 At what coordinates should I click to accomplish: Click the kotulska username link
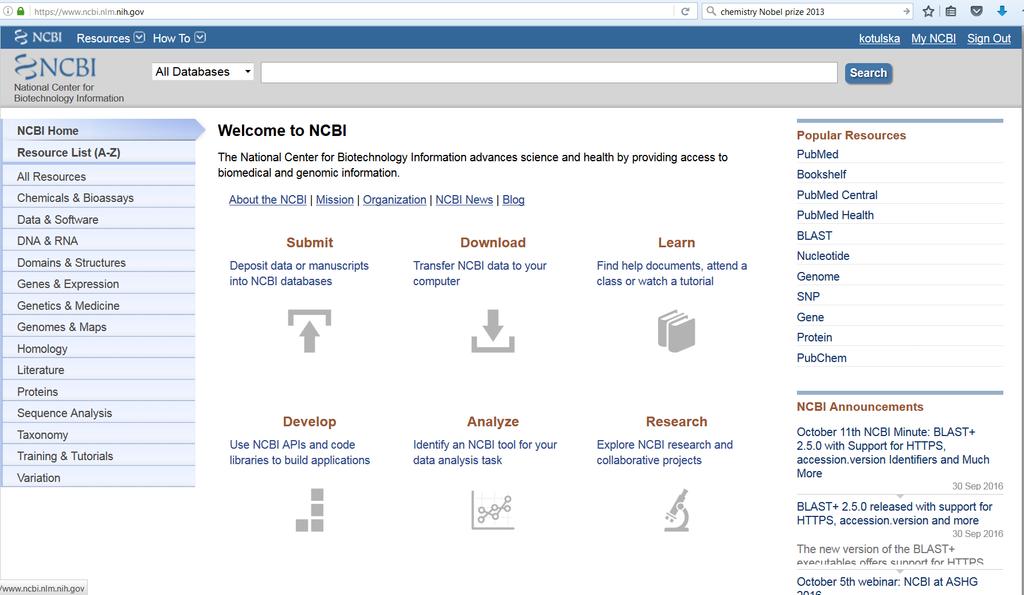[x=879, y=39]
